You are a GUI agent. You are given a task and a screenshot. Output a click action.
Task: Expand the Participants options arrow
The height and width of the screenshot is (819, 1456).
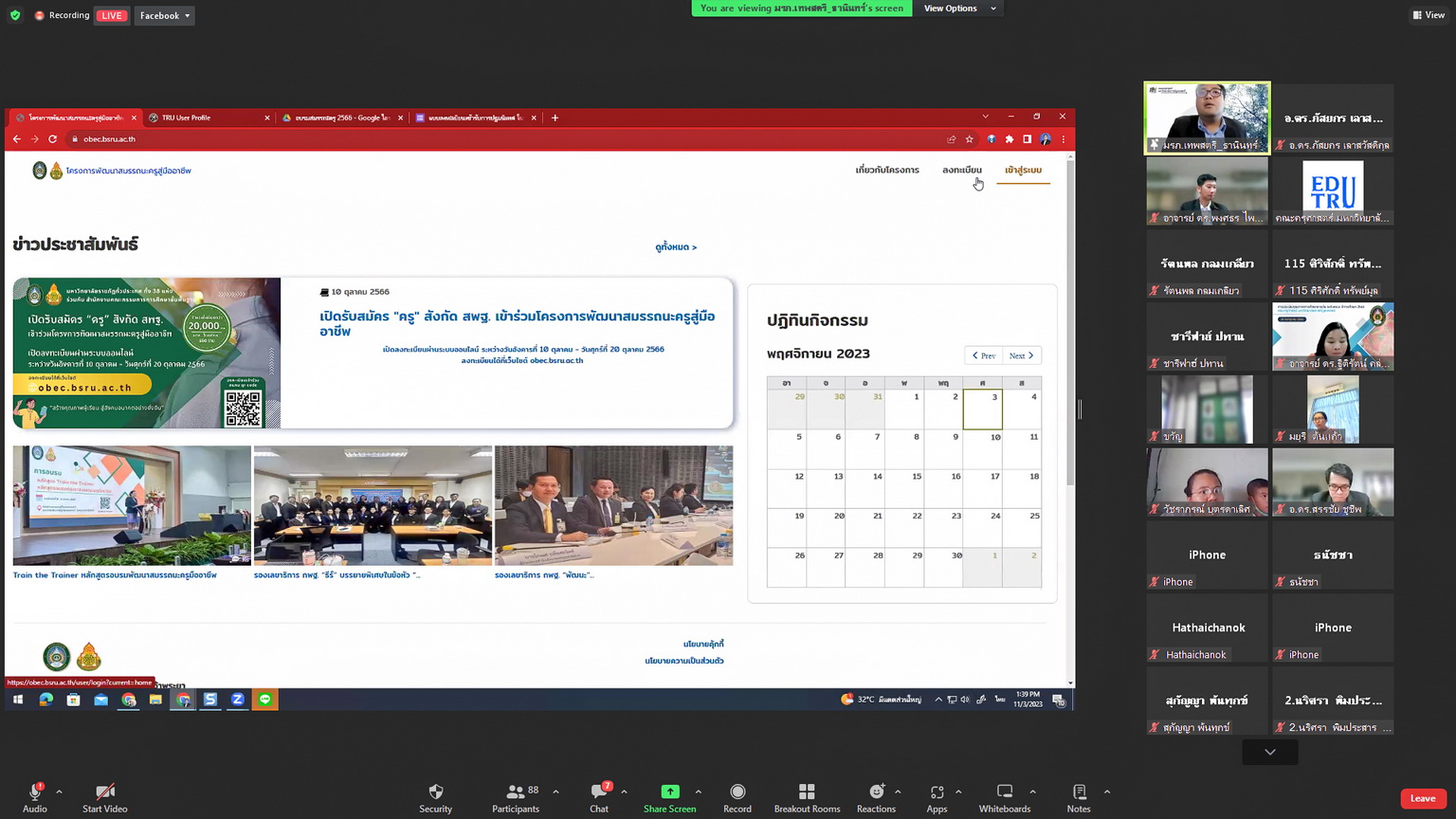point(555,792)
